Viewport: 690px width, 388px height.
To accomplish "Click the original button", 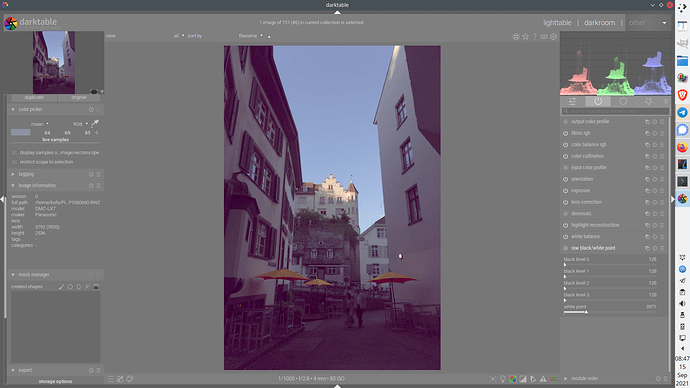I will (x=79, y=98).
